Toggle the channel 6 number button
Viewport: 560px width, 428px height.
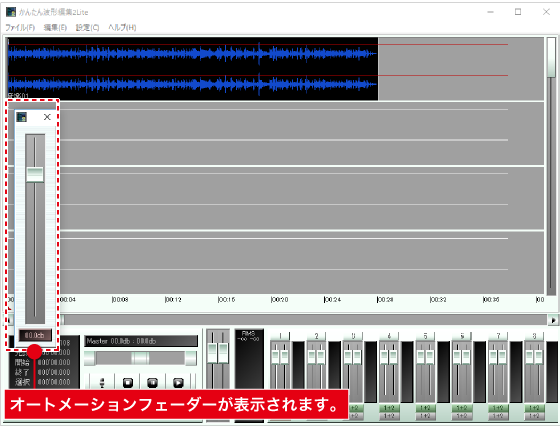[x=462, y=336]
